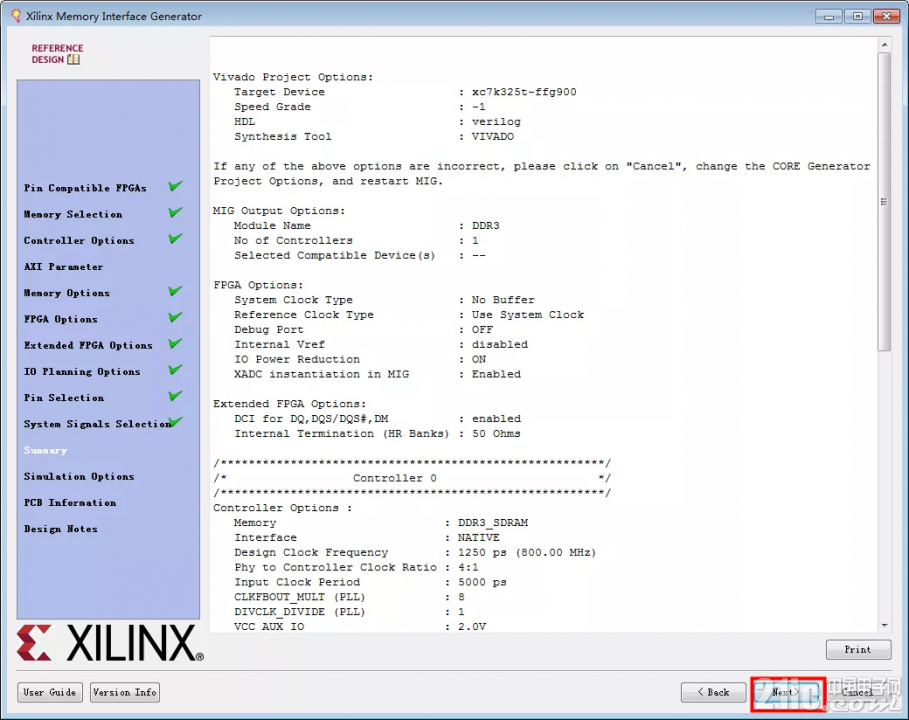Click the green checkmark beside IO Planning Options
Screen dimensions: 909x720
click(175, 370)
